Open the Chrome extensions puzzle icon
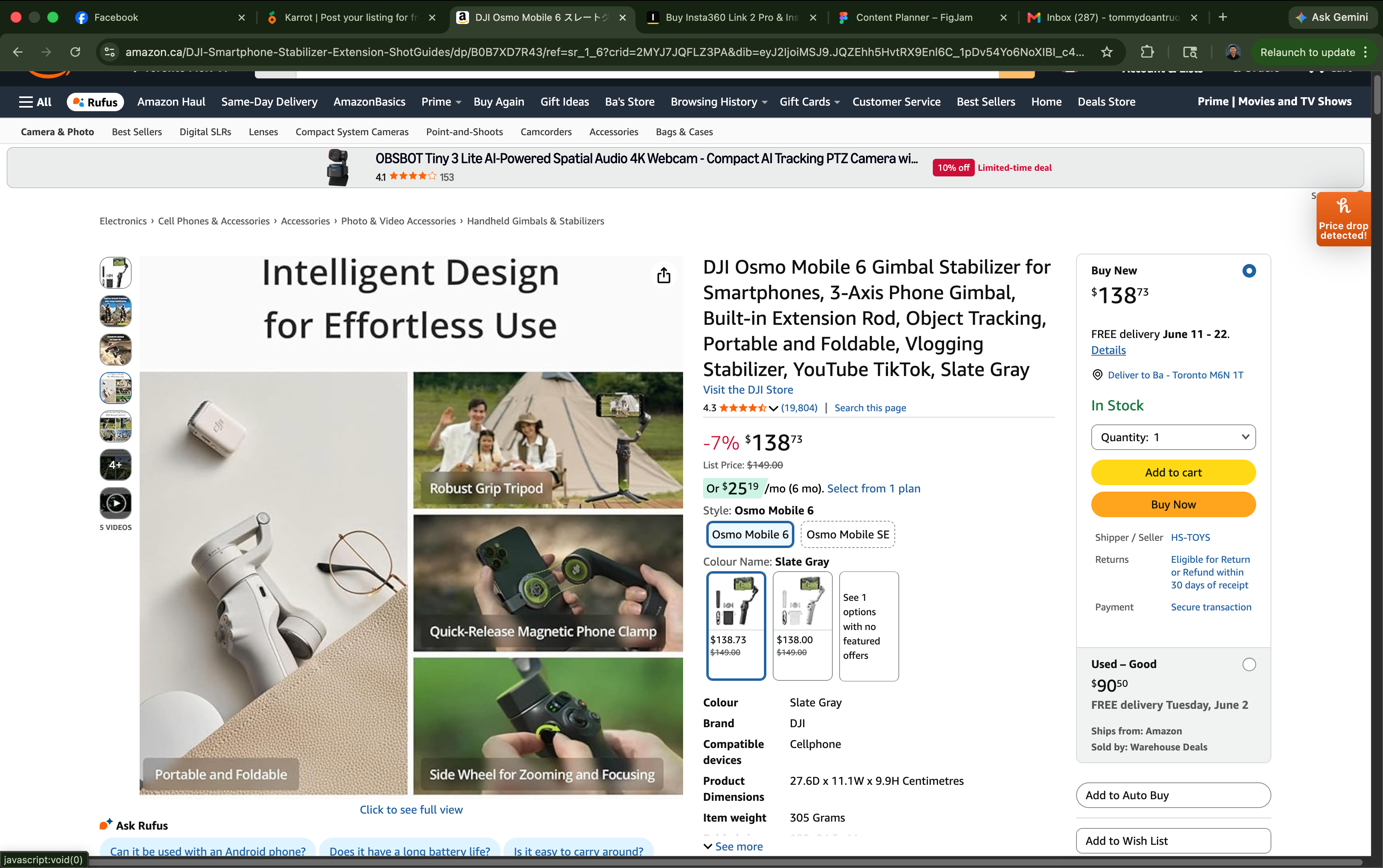This screenshot has width=1383, height=868. point(1147,52)
